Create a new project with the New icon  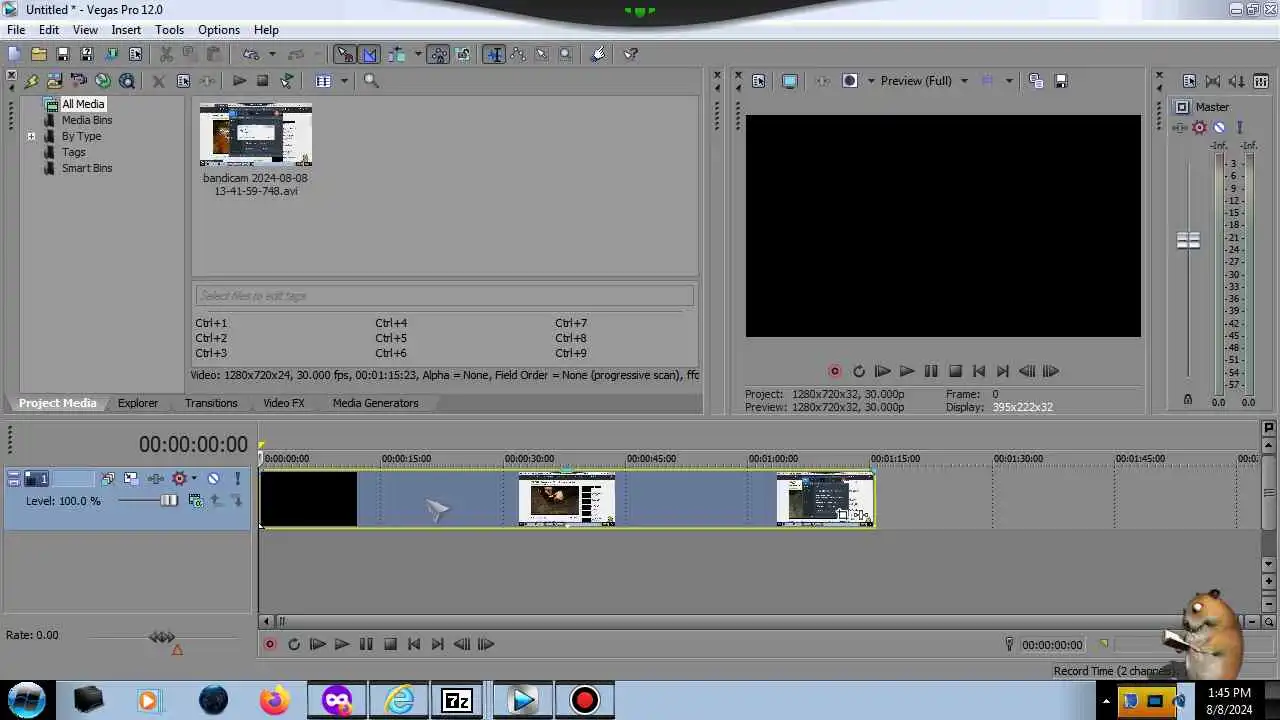click(x=15, y=54)
